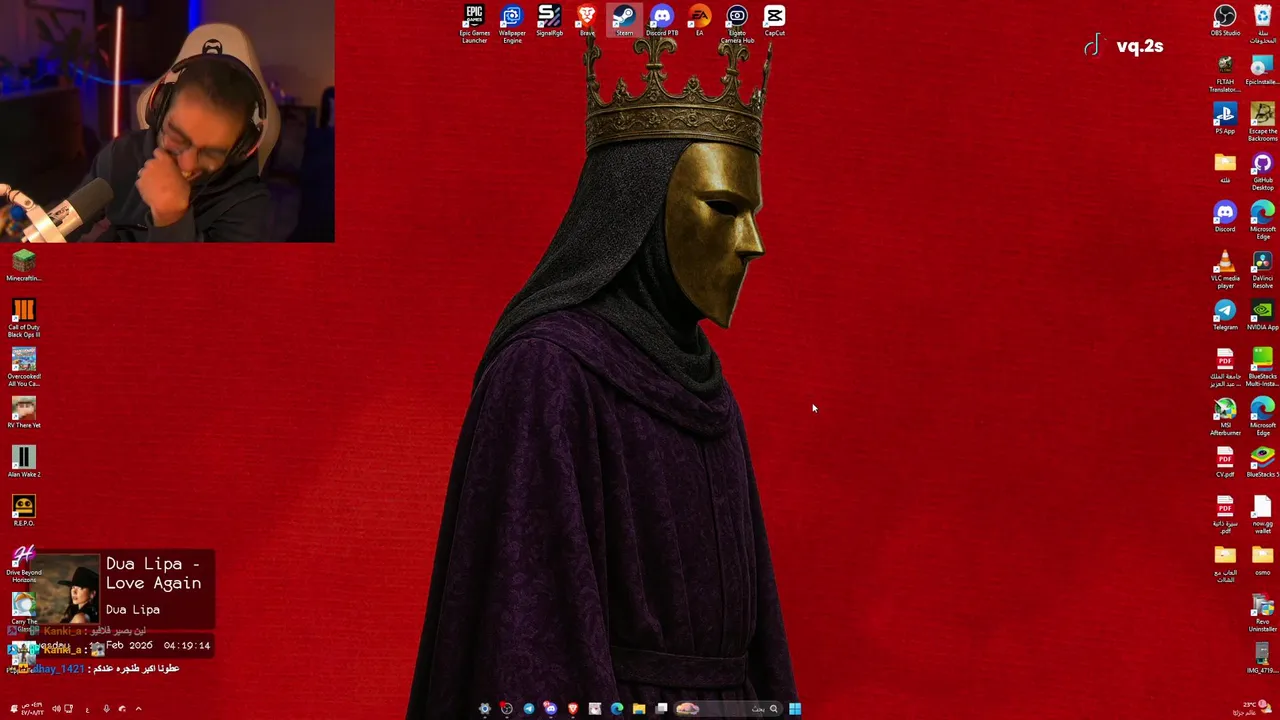
Task: Select the FLTAH Translator shortcut
Action: tap(1225, 74)
